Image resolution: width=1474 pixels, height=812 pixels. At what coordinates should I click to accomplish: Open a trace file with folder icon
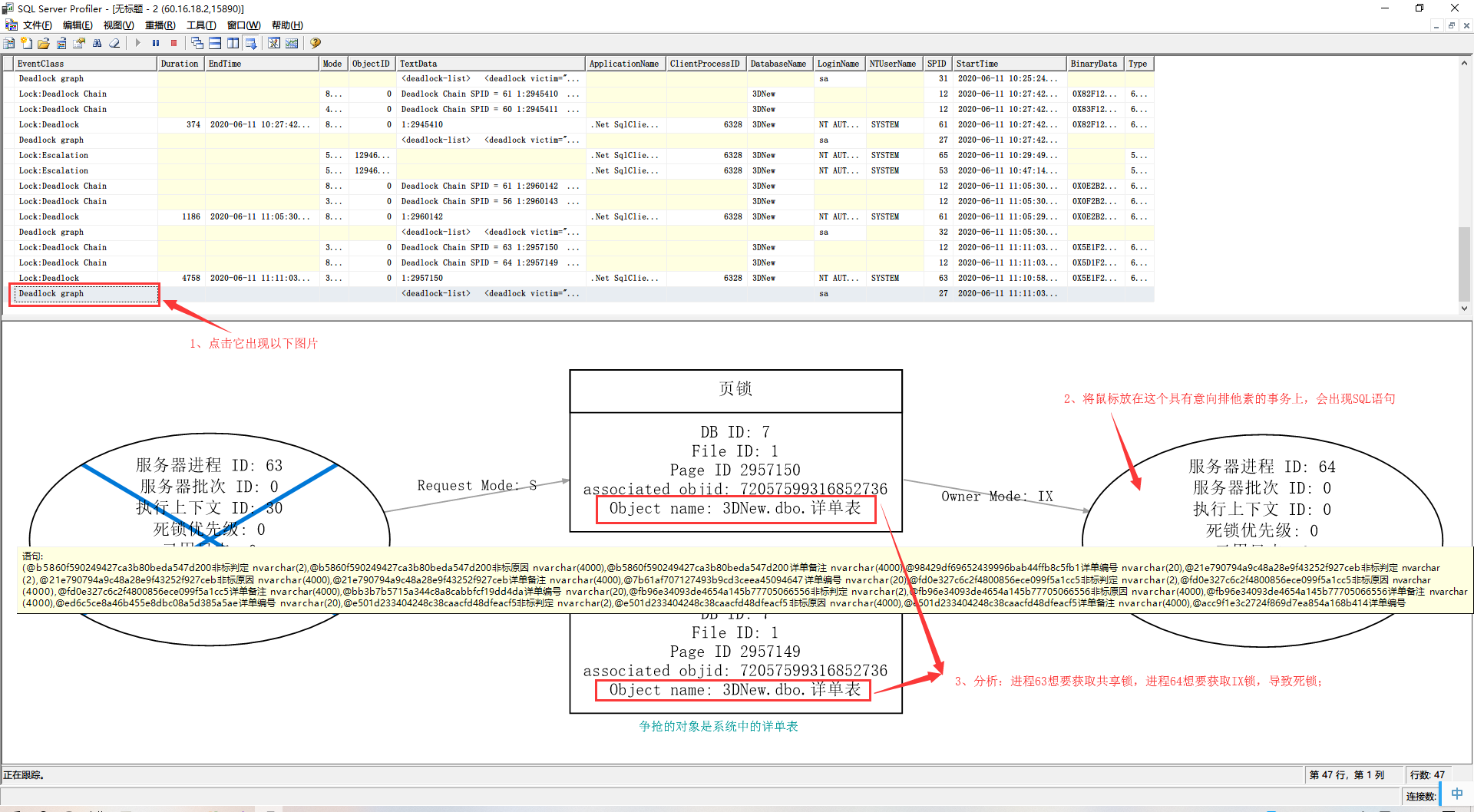click(x=44, y=43)
